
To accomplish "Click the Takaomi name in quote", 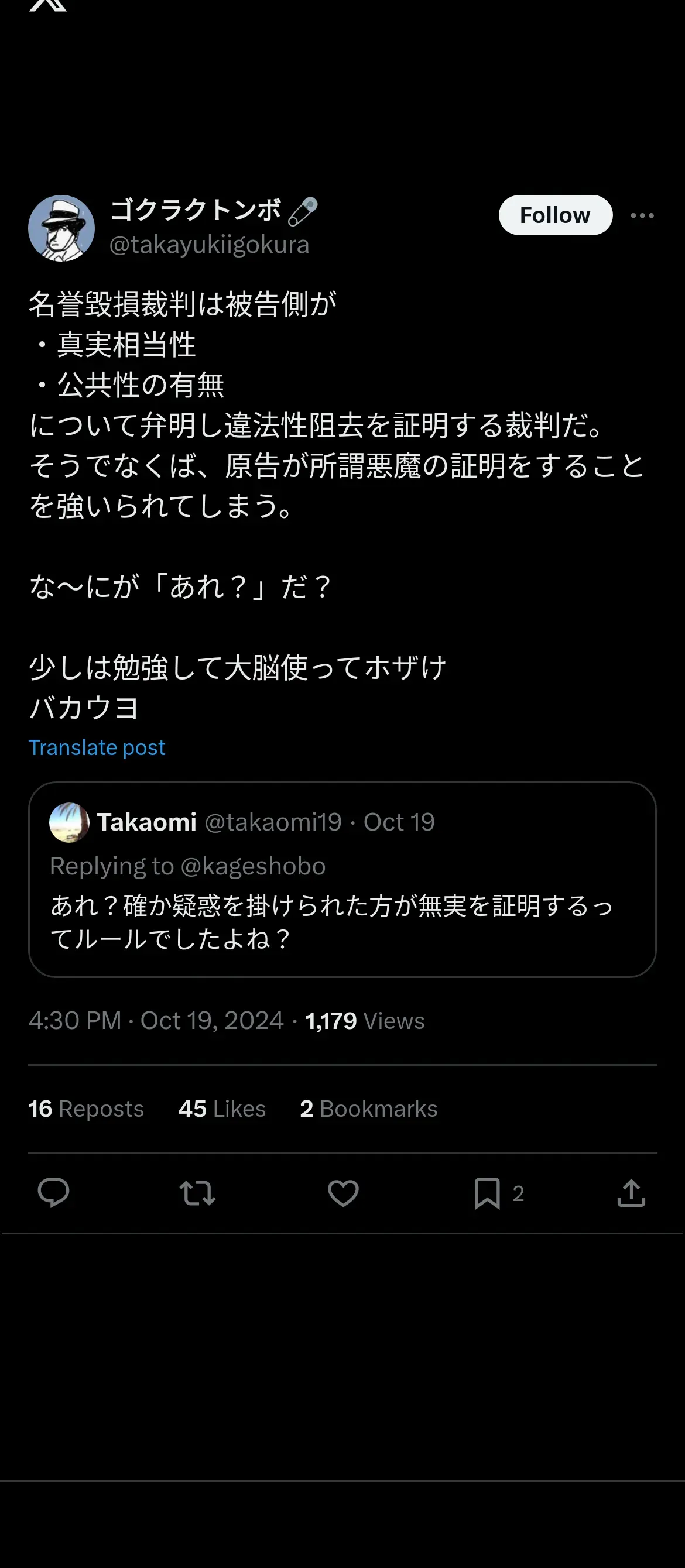I will [147, 822].
